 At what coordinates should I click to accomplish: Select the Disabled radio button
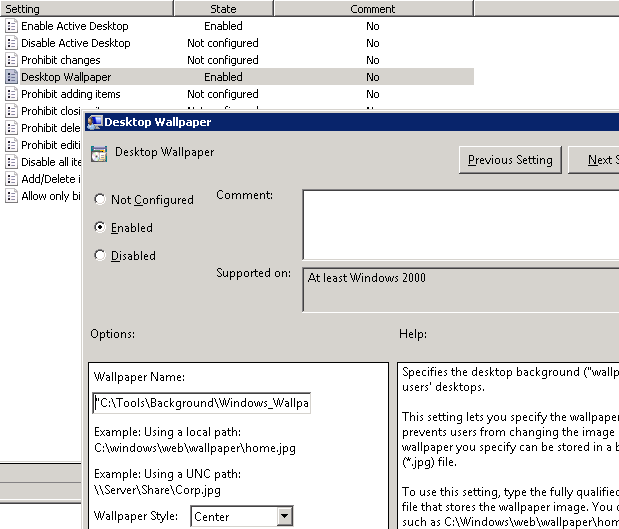[x=100, y=256]
